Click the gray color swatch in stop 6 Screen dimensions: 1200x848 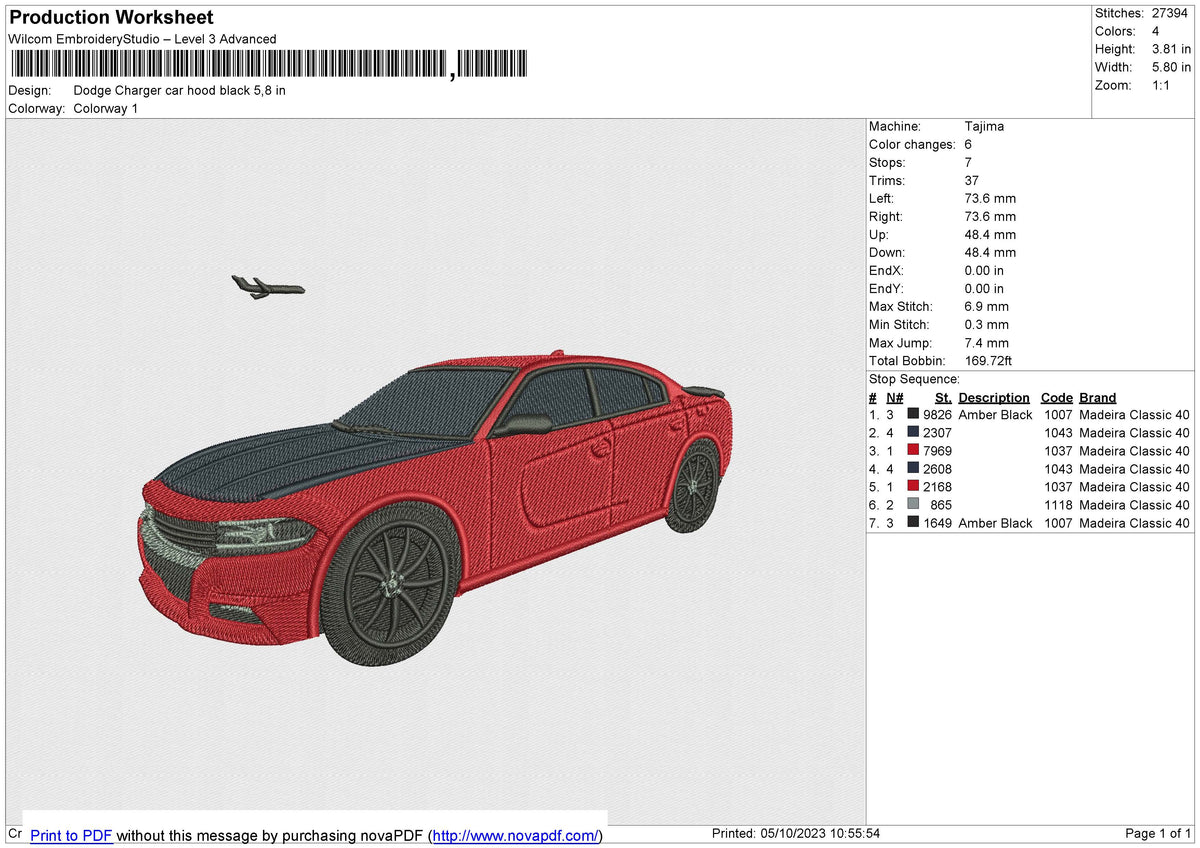pos(913,505)
